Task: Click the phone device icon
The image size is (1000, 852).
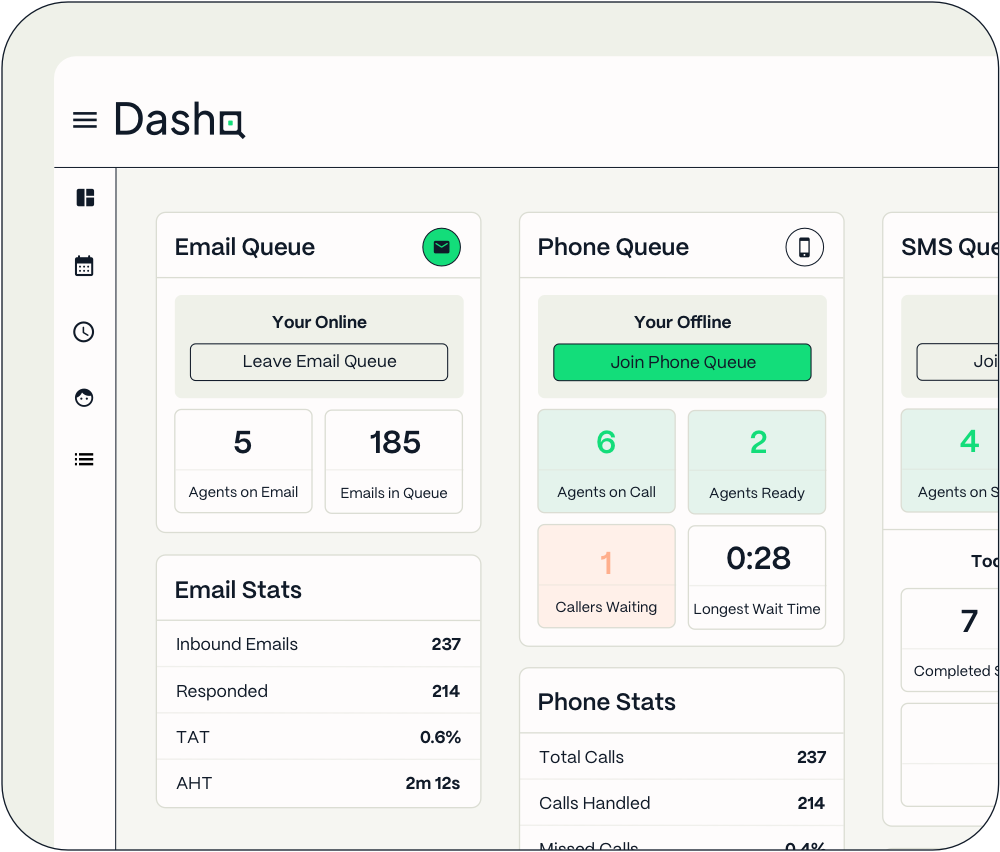Action: tap(804, 247)
